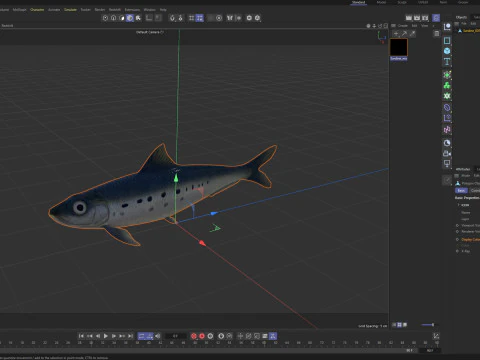The height and width of the screenshot is (360, 480).
Task: Add a Cube primitive from the palette
Action: 447,51
